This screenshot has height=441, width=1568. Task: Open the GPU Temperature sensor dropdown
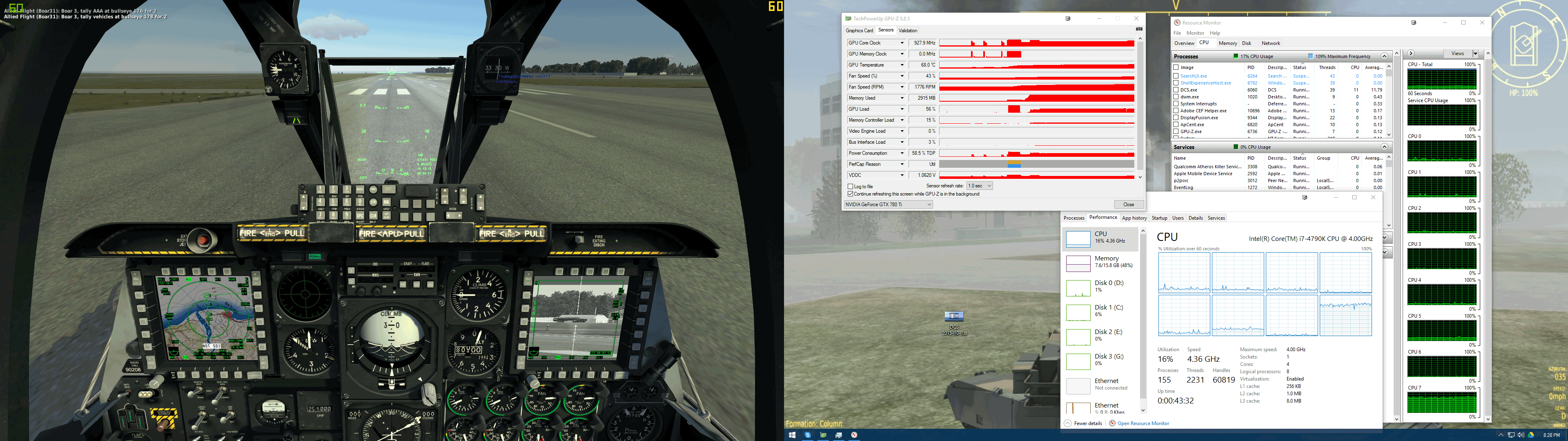point(902,65)
